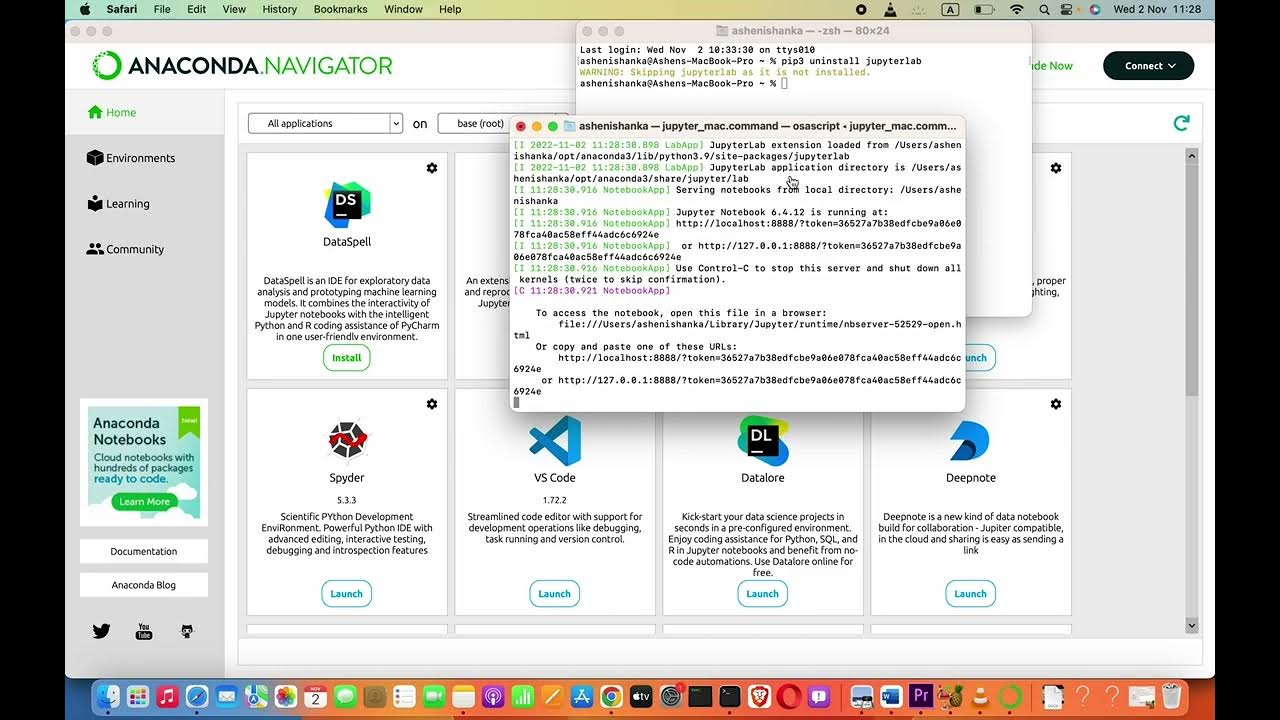Open Environments in the Navigator sidebar
1280x720 pixels.
(x=131, y=158)
